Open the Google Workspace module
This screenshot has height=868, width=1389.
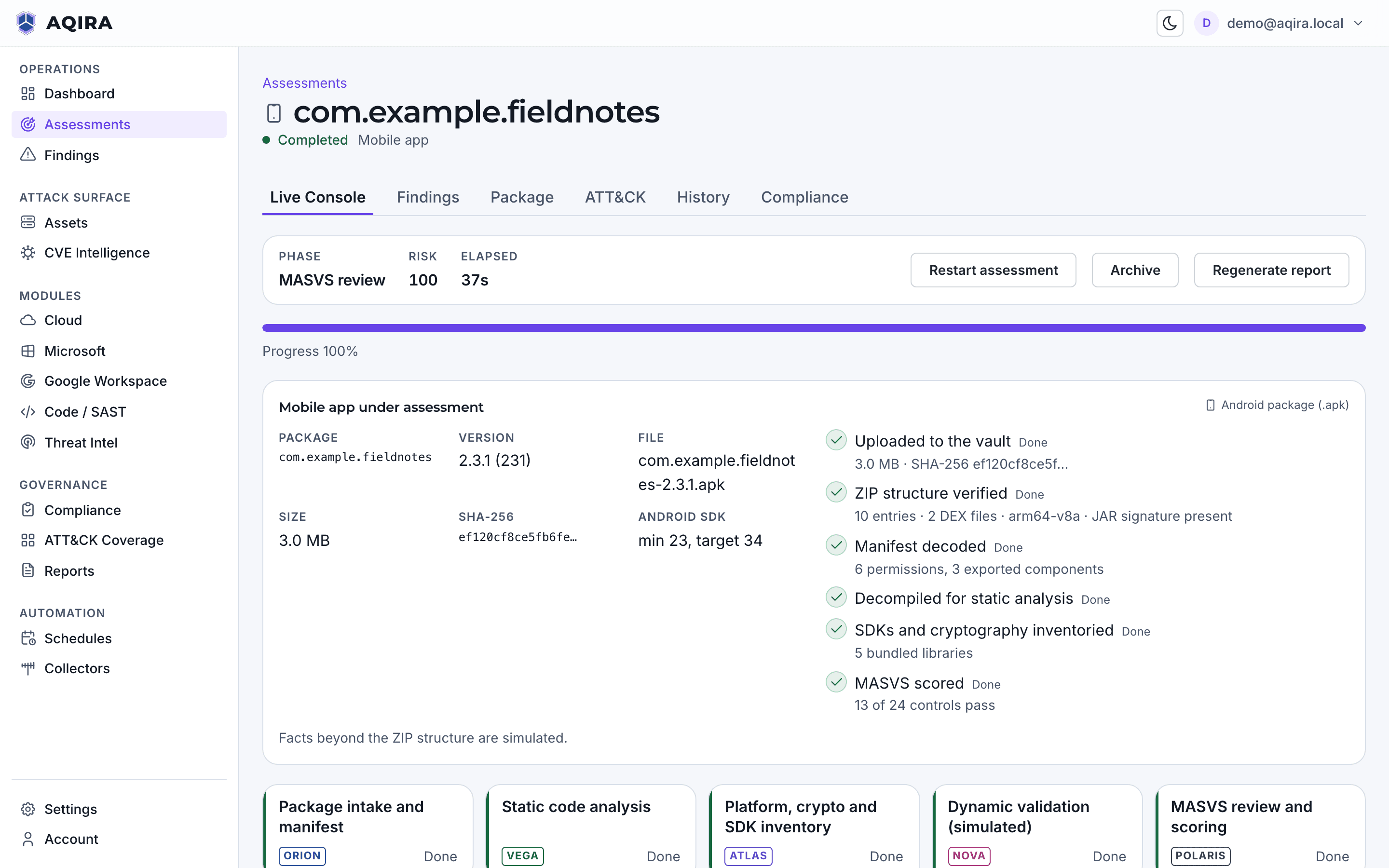coord(119,381)
